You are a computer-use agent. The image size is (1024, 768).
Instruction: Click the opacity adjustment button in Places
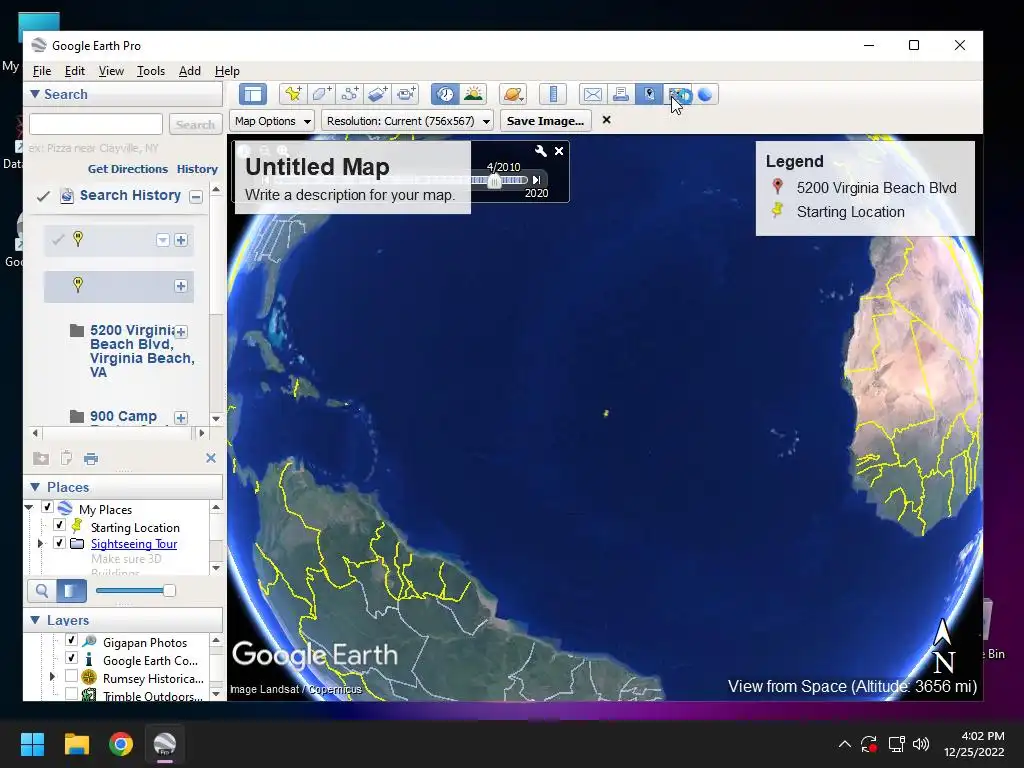[x=71, y=591]
